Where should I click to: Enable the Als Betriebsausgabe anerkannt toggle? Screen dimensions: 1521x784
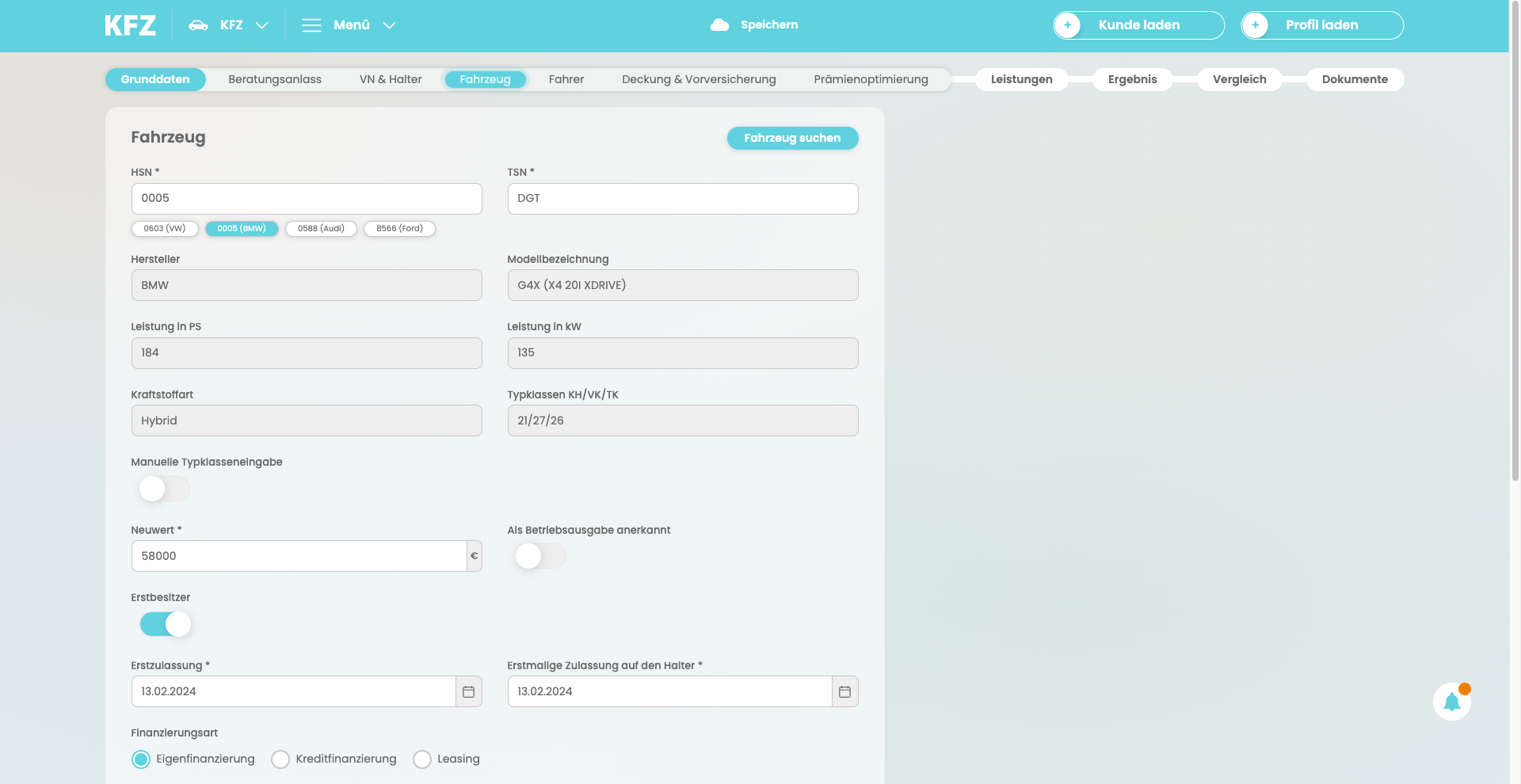(x=541, y=556)
